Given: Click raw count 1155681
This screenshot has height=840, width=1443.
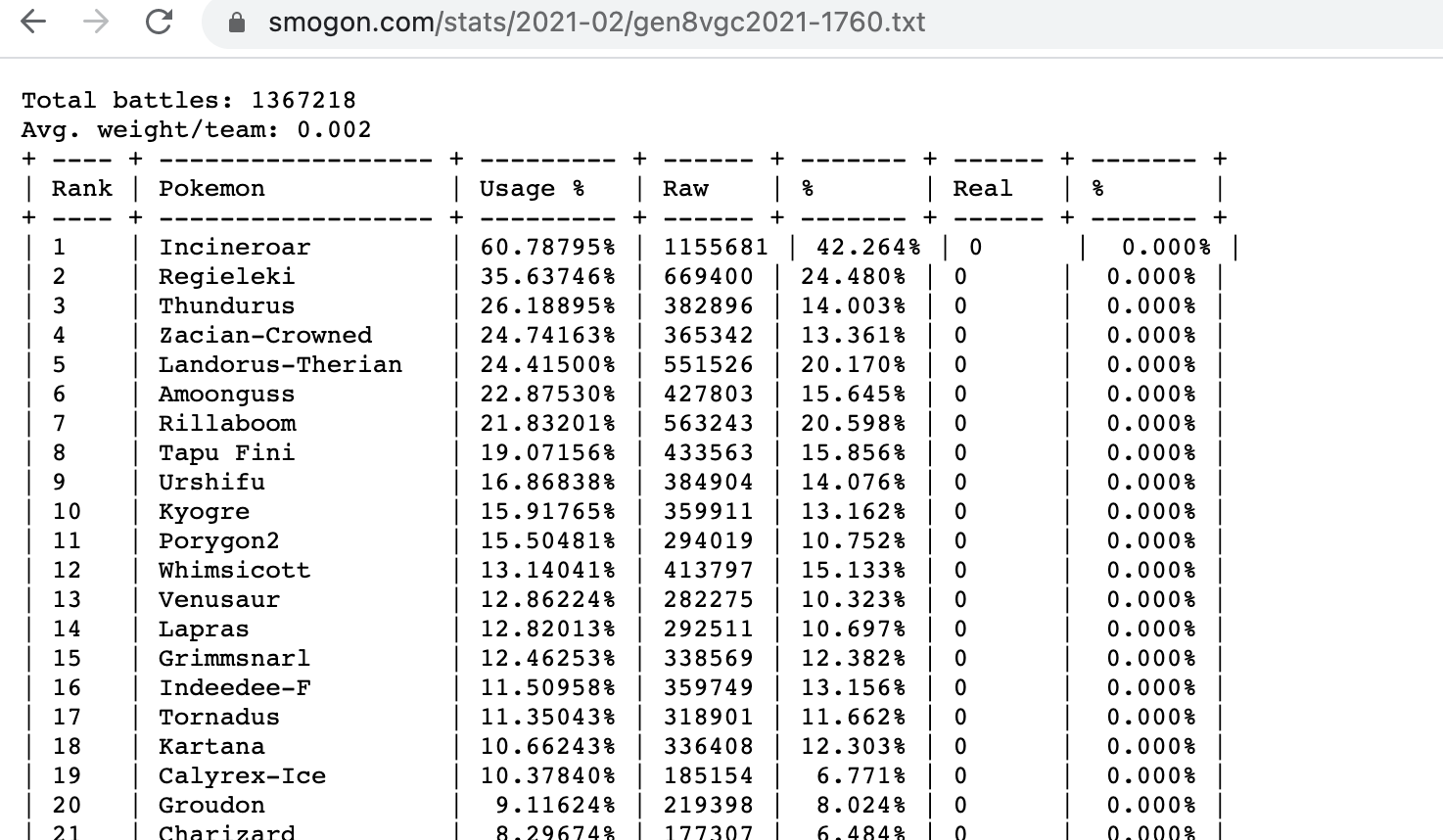Looking at the screenshot, I should [x=716, y=247].
